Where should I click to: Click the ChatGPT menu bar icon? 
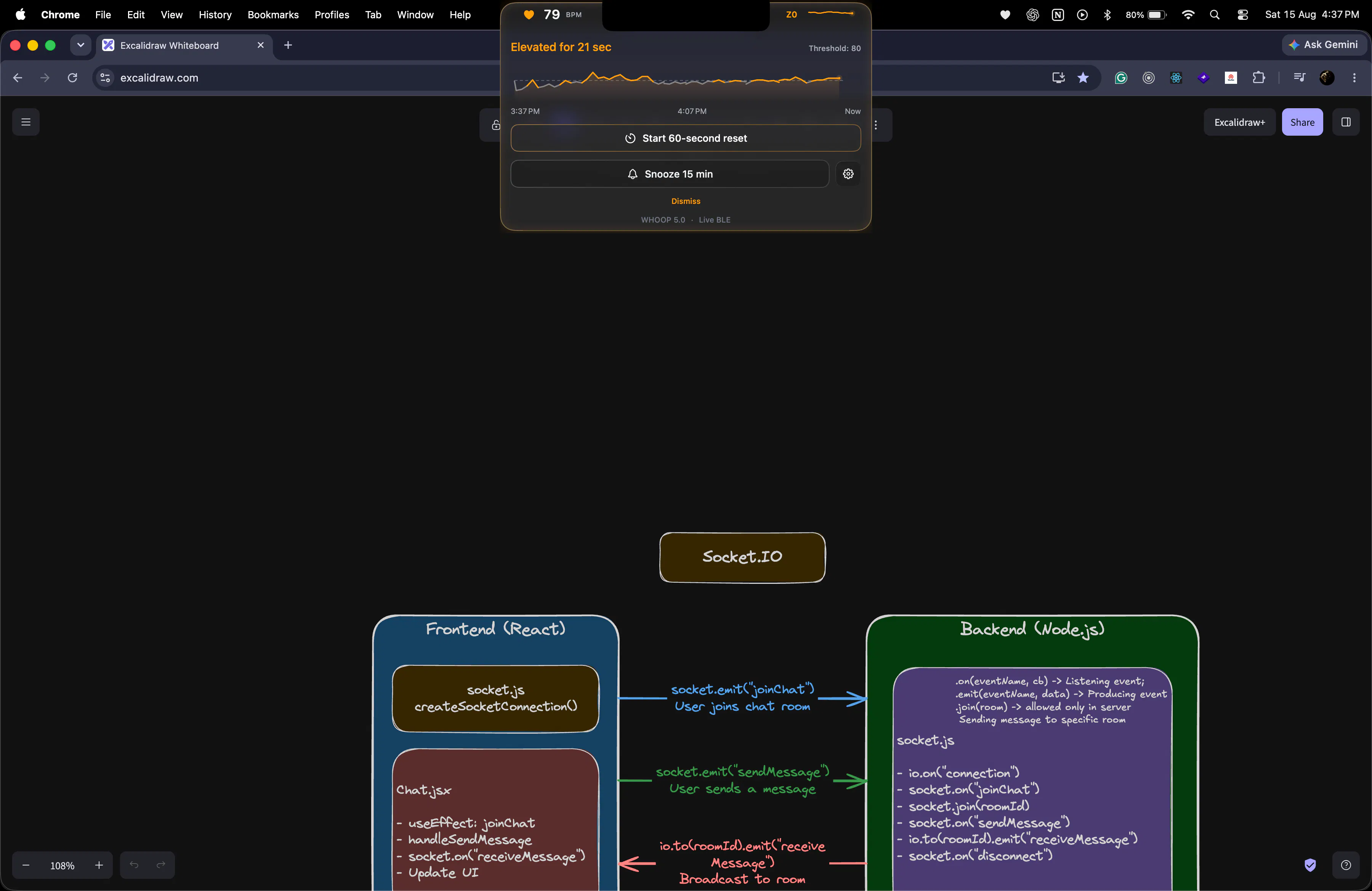pyautogui.click(x=1032, y=15)
